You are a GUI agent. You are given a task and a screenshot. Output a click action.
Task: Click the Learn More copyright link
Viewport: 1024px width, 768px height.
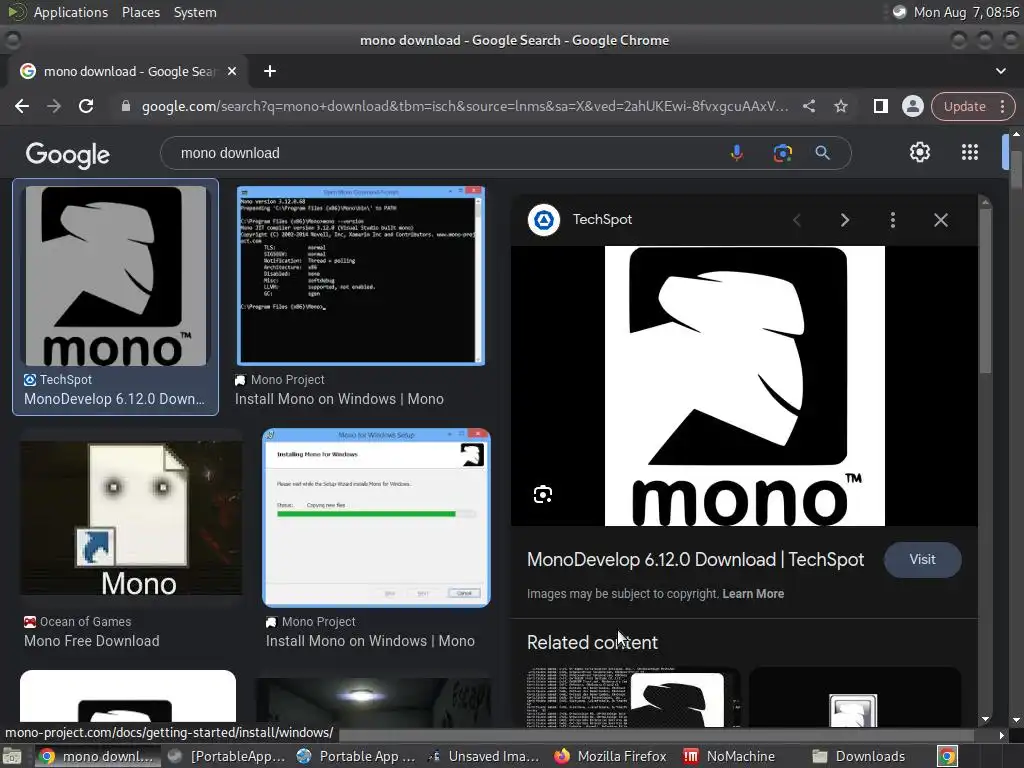(x=753, y=594)
